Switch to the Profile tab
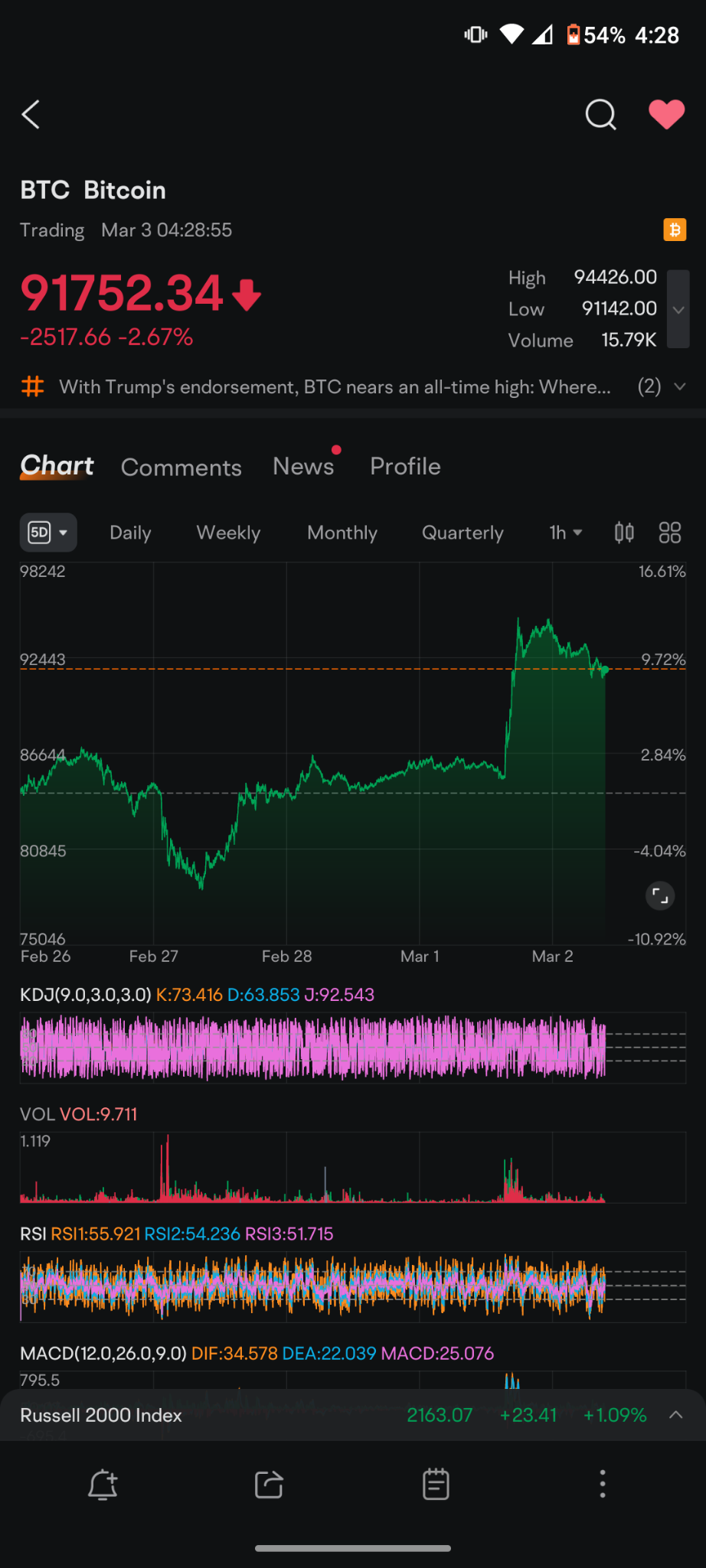 [405, 466]
